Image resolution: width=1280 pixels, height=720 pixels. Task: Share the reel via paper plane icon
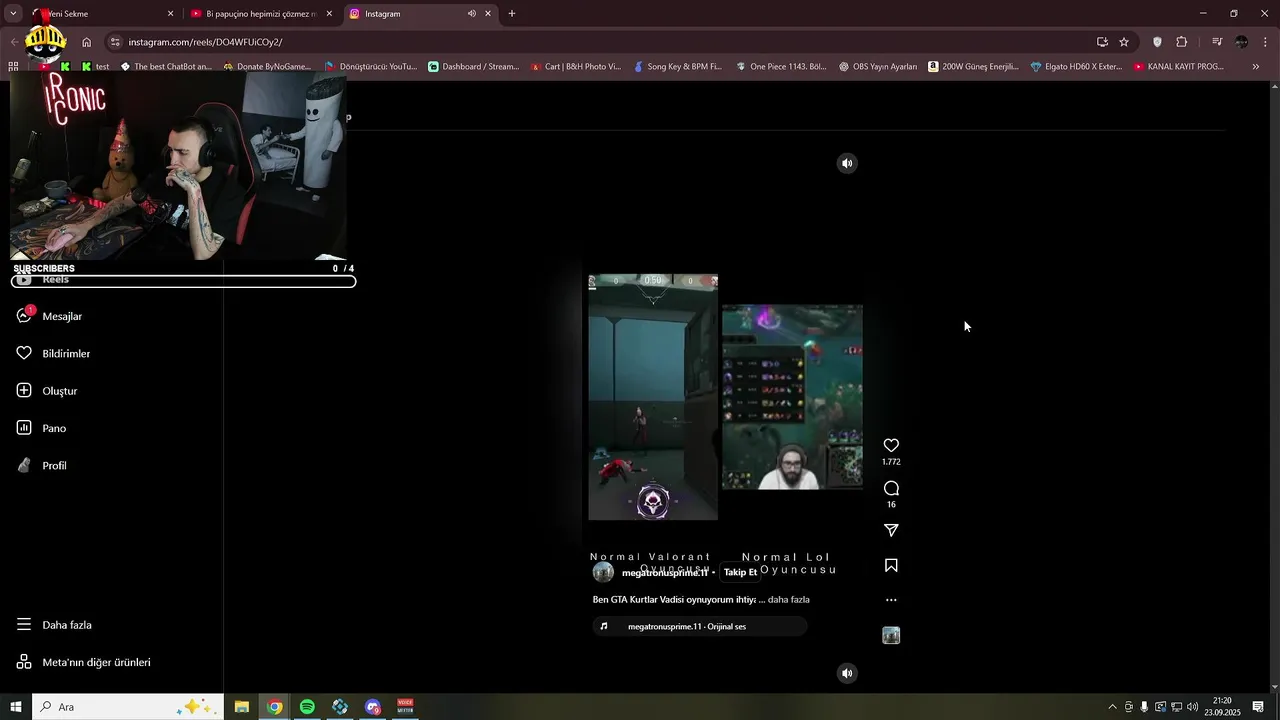[891, 531]
